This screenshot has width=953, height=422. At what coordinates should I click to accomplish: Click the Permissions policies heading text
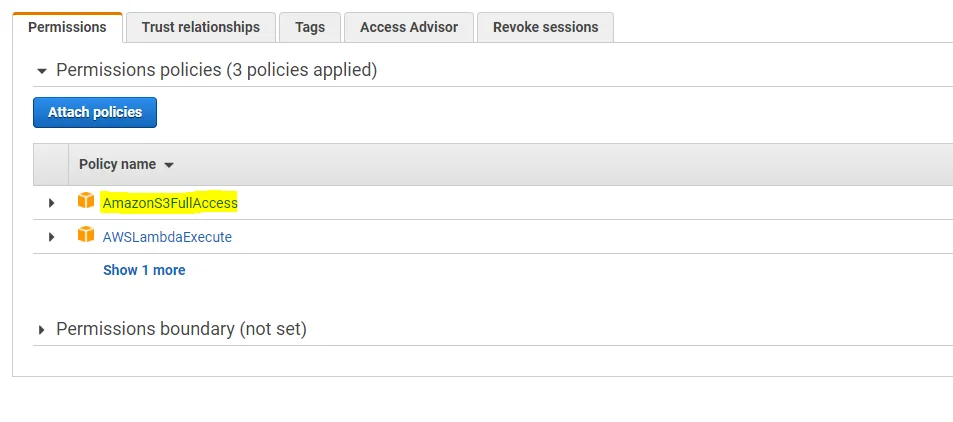216,70
